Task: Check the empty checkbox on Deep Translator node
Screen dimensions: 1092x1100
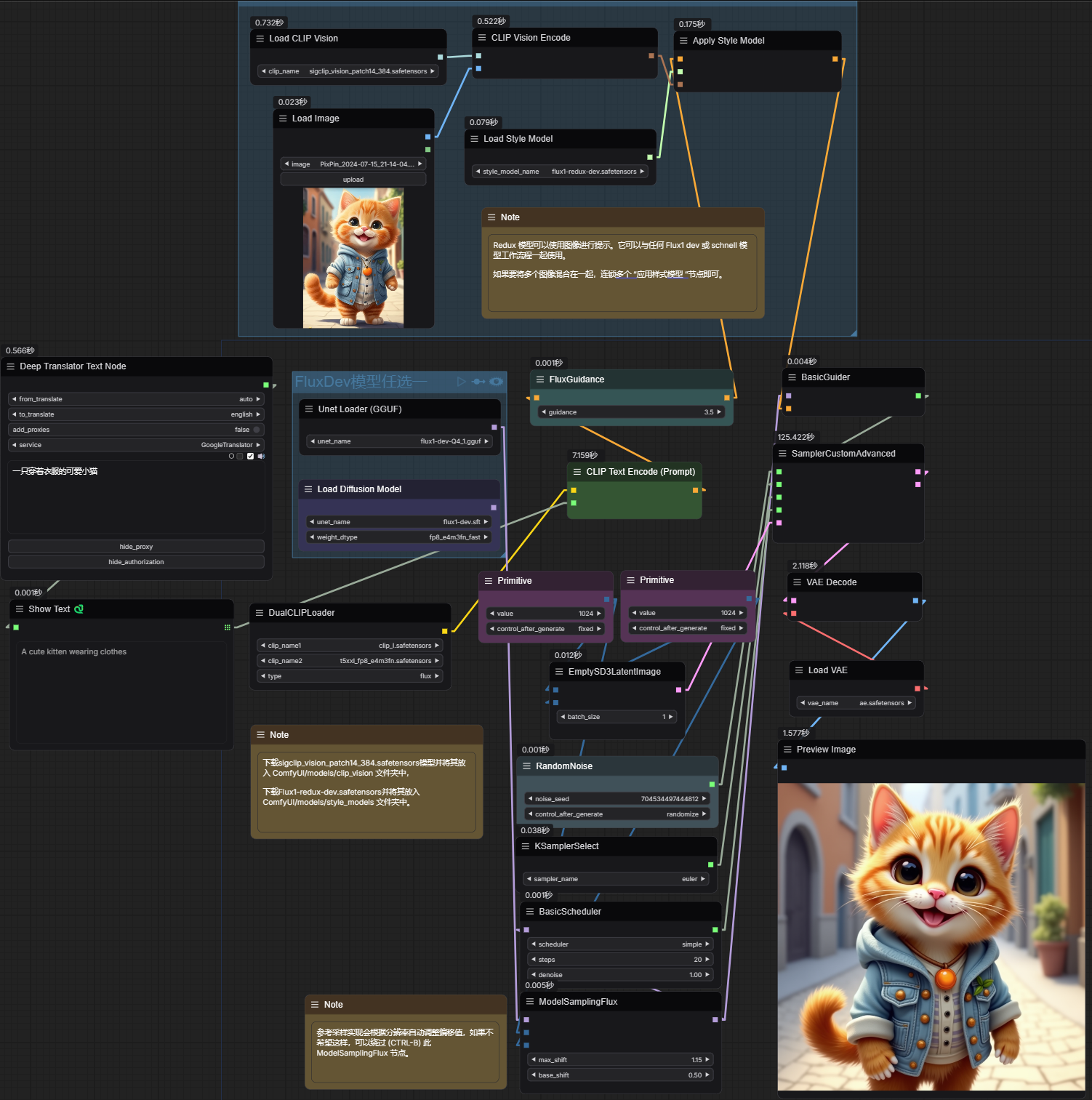Action: pyautogui.click(x=240, y=456)
